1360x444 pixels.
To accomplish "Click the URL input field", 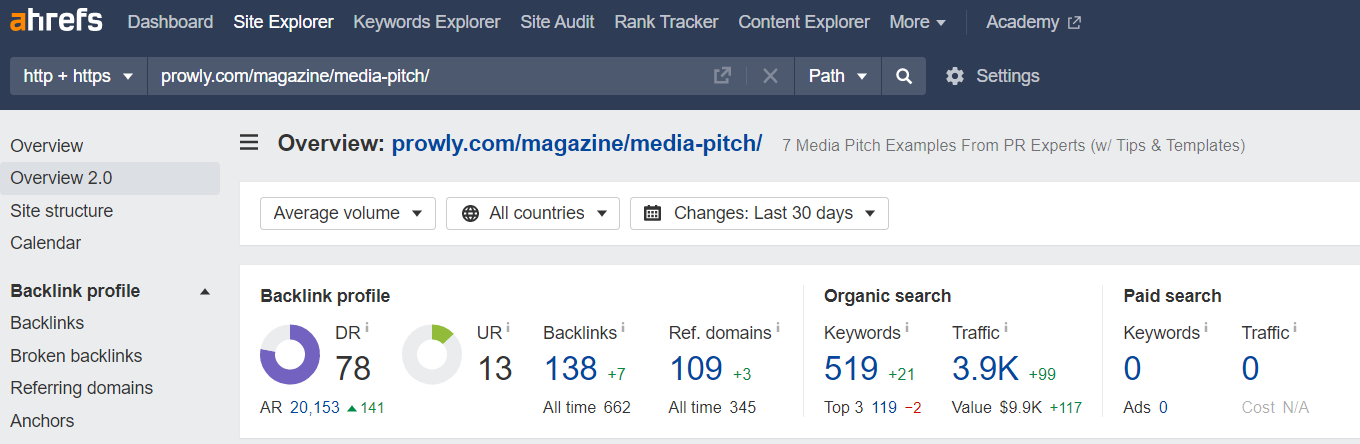I will tap(430, 76).
